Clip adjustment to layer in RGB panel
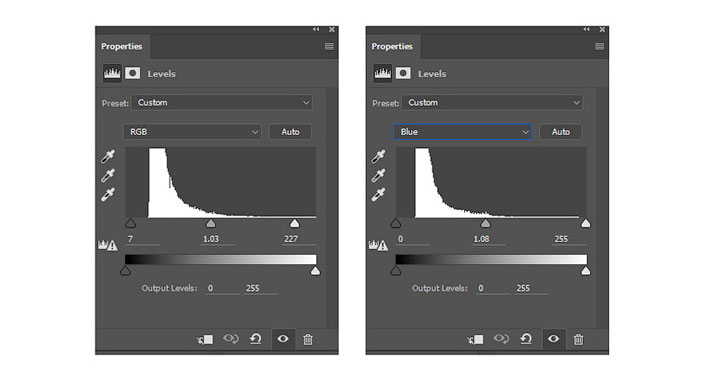725x380 pixels. tap(205, 340)
